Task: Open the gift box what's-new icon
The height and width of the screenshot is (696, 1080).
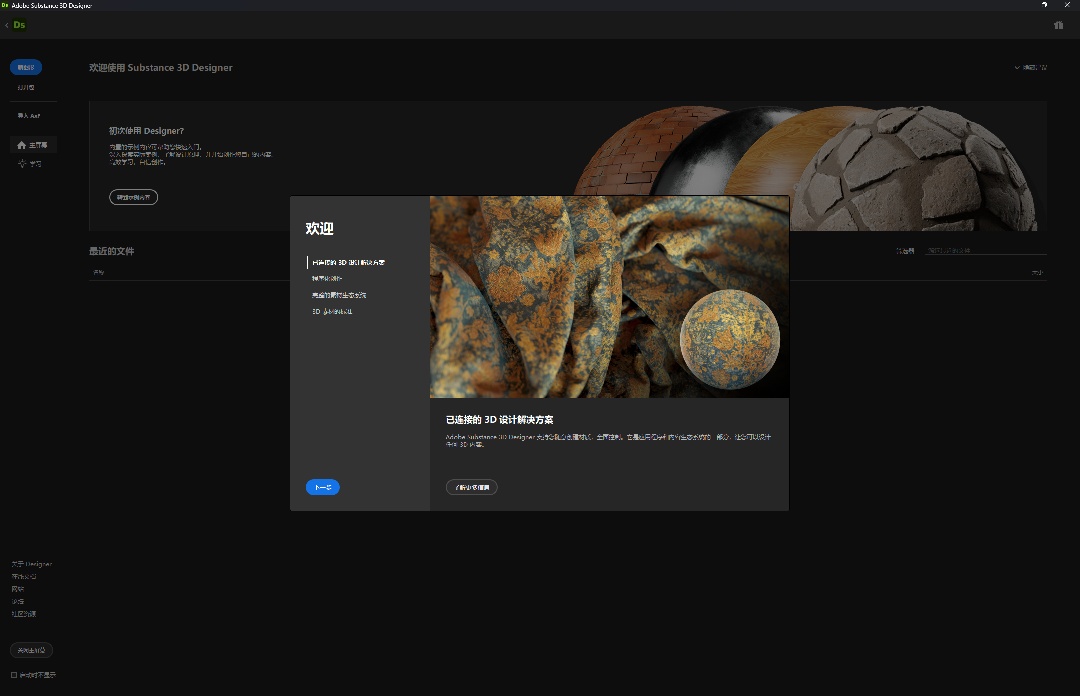Action: [x=1059, y=25]
